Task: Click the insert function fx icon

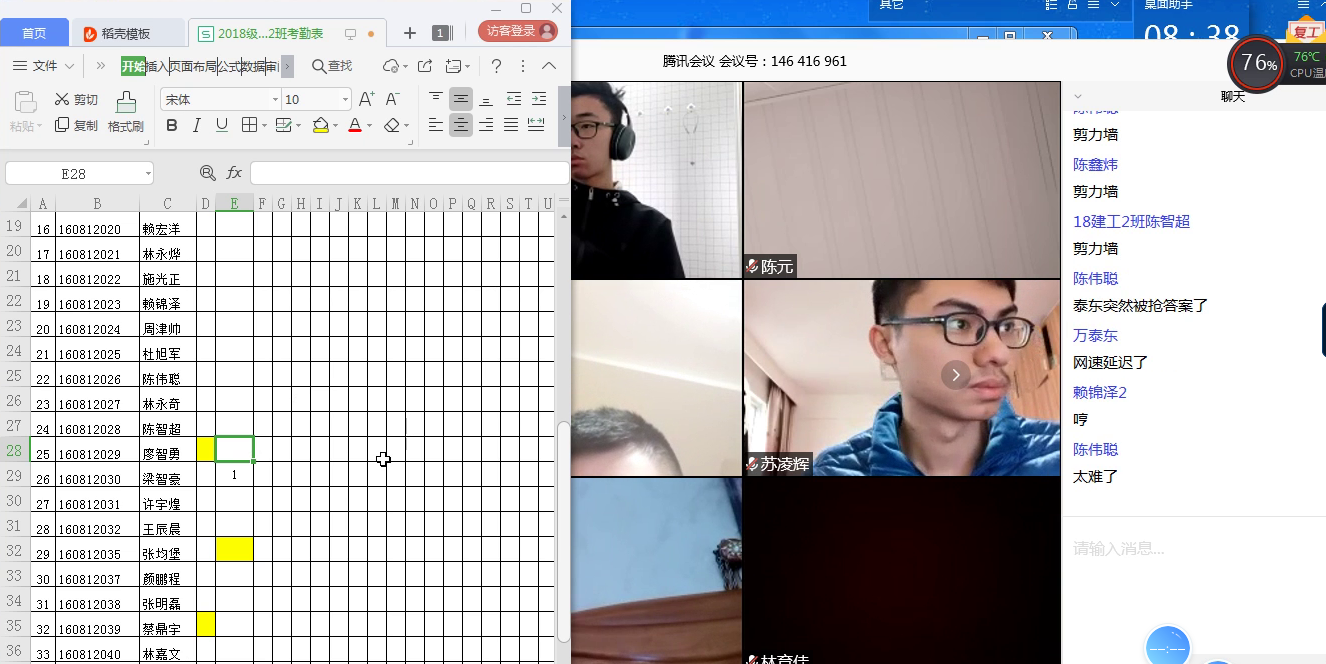Action: pyautogui.click(x=234, y=173)
